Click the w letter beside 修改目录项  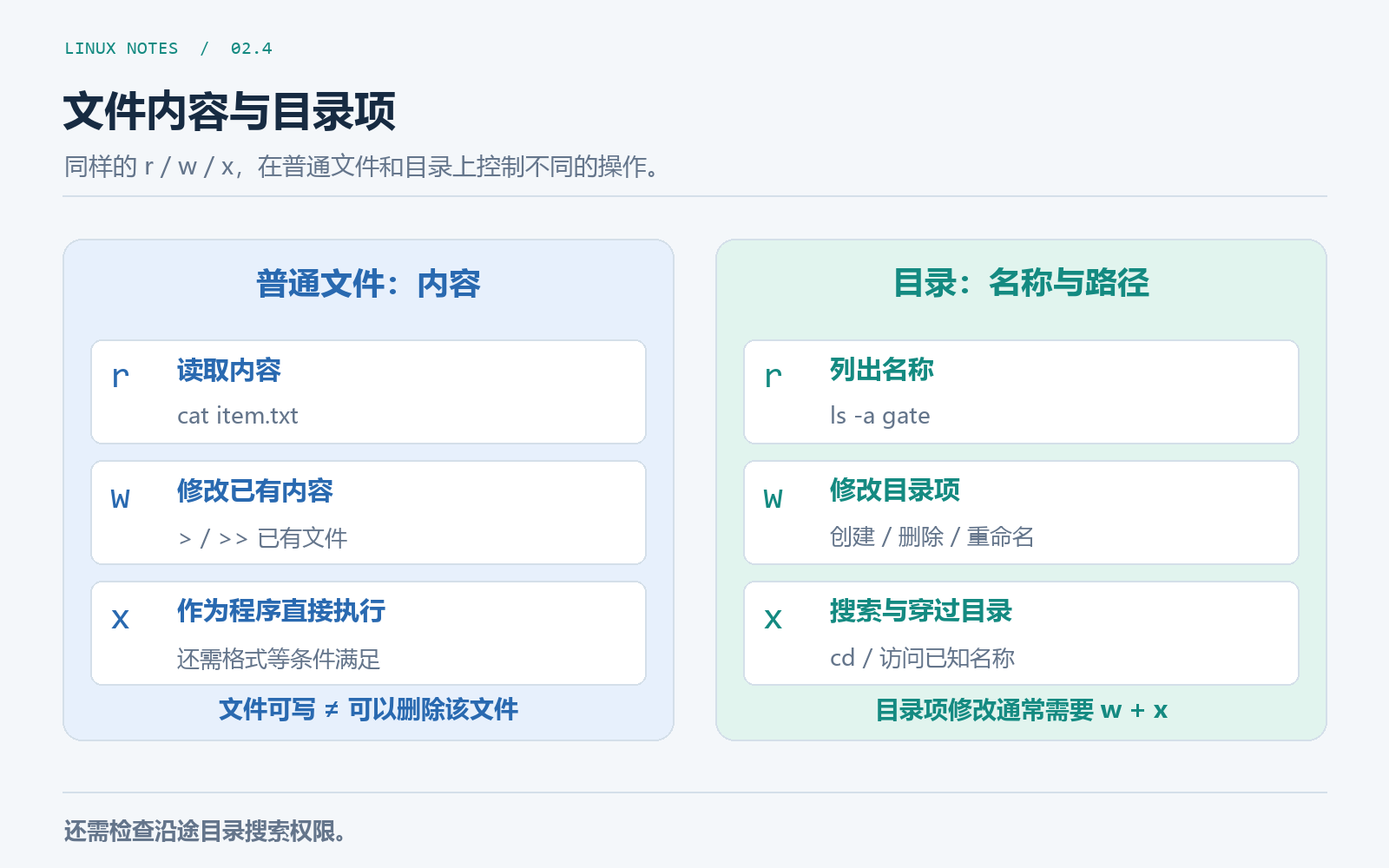tap(773, 497)
